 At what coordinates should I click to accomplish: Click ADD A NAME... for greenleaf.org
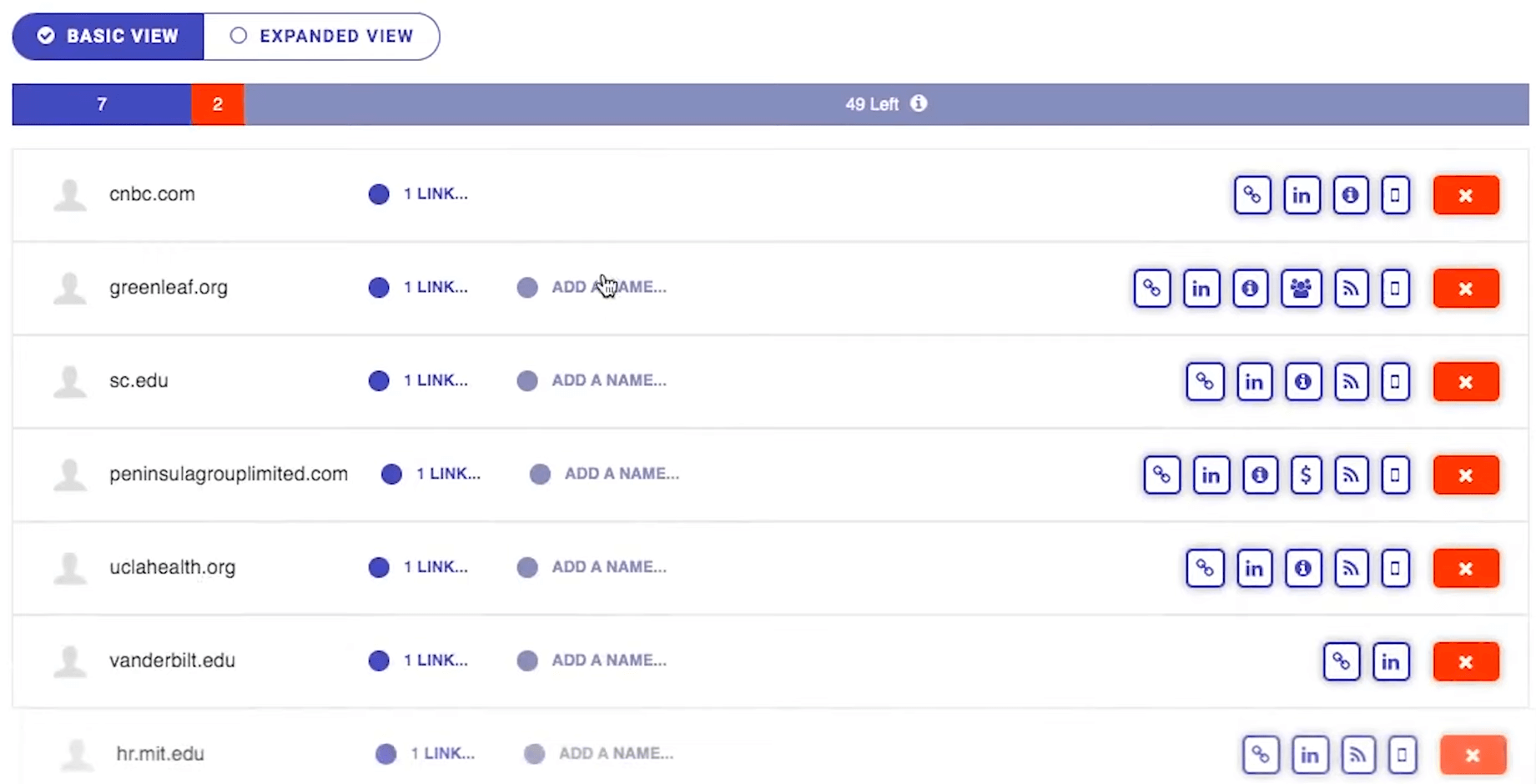(609, 287)
